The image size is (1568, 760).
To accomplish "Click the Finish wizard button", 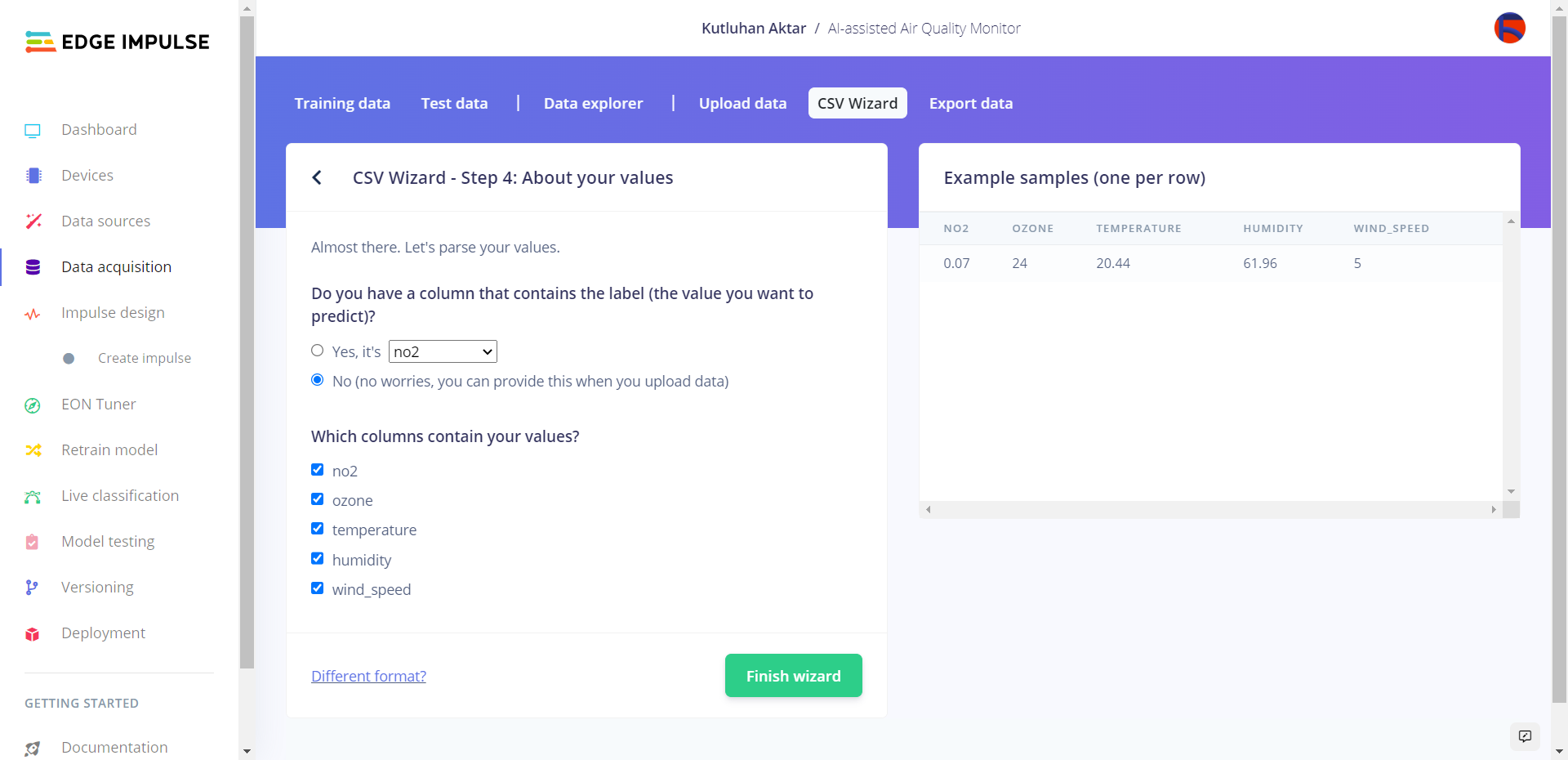I will (793, 676).
